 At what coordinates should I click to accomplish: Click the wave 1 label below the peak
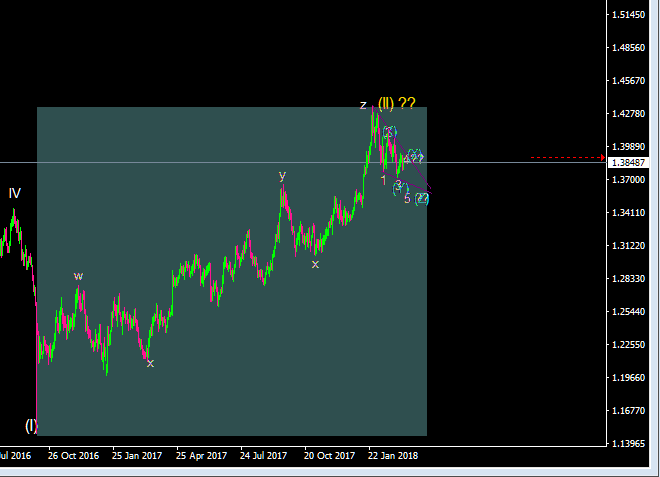point(383,180)
